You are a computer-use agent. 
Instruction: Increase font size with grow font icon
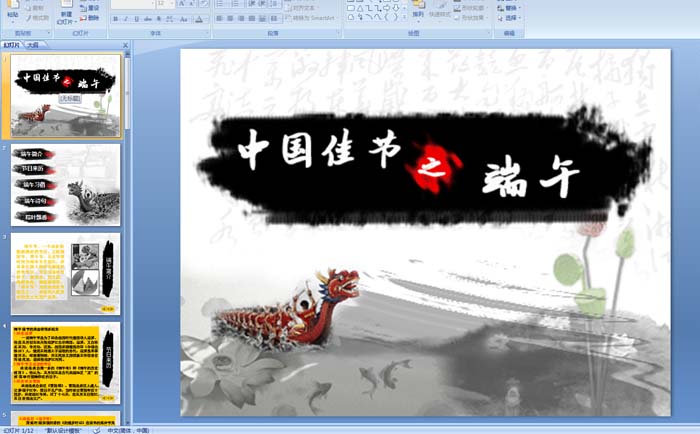[182, 4]
